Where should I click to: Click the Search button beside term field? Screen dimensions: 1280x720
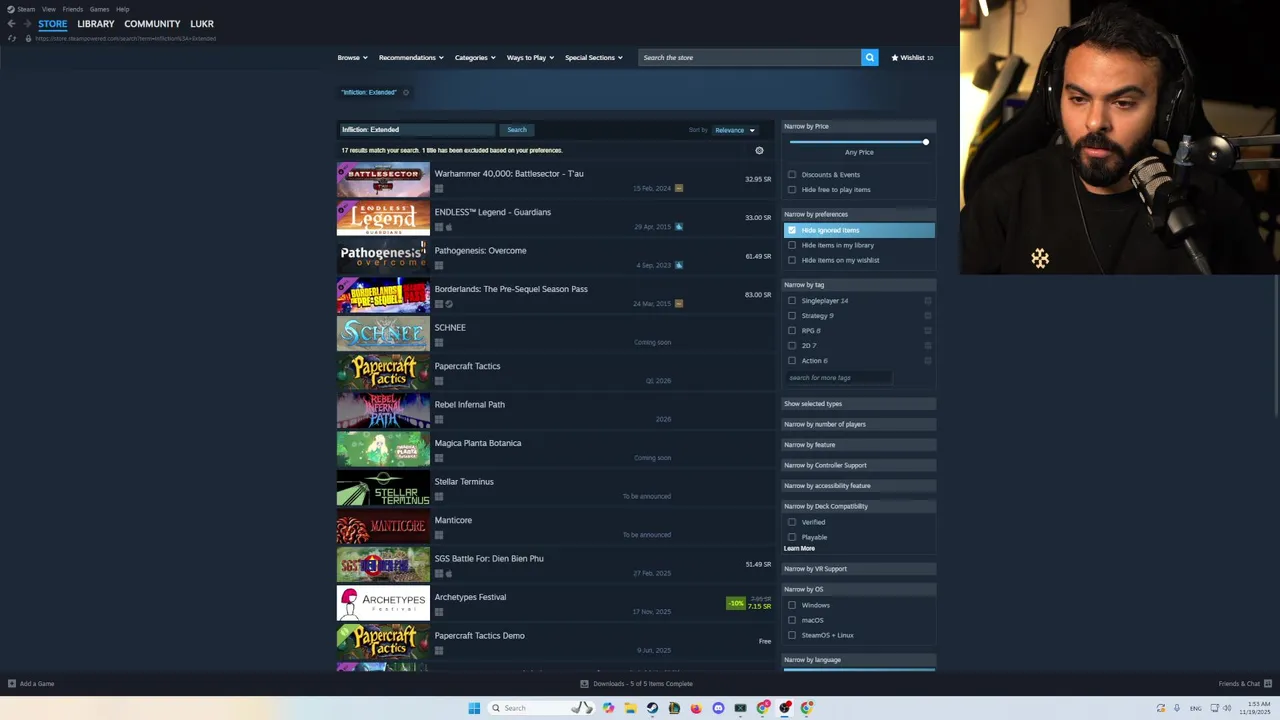point(516,130)
